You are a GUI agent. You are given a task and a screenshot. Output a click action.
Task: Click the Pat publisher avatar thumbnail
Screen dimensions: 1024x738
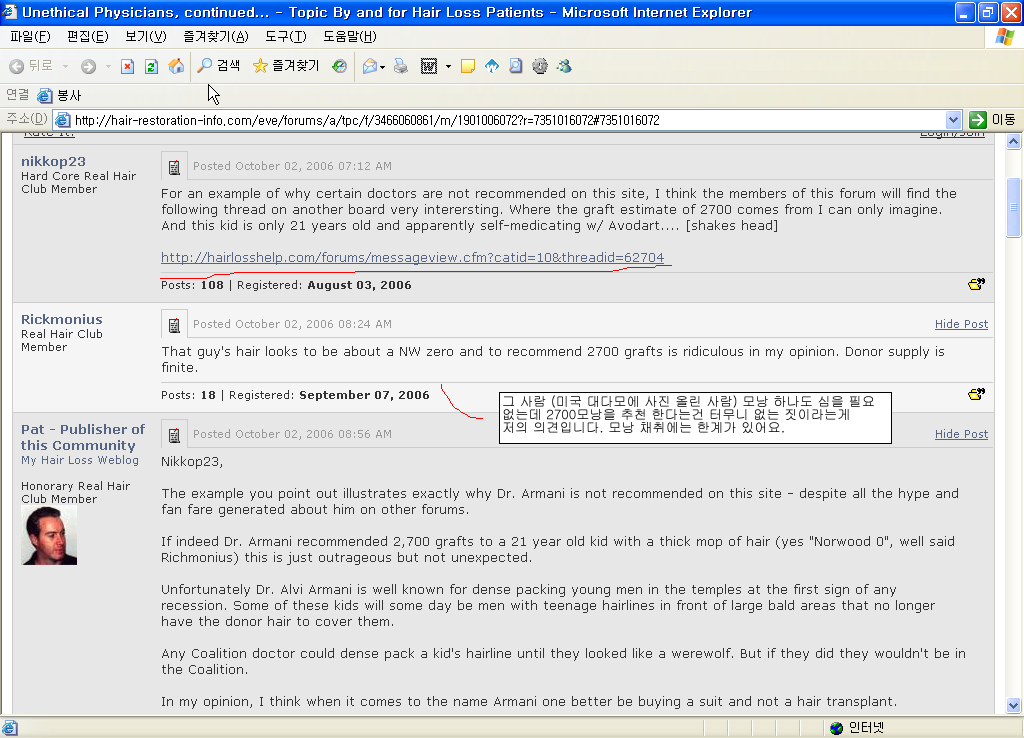[x=49, y=536]
